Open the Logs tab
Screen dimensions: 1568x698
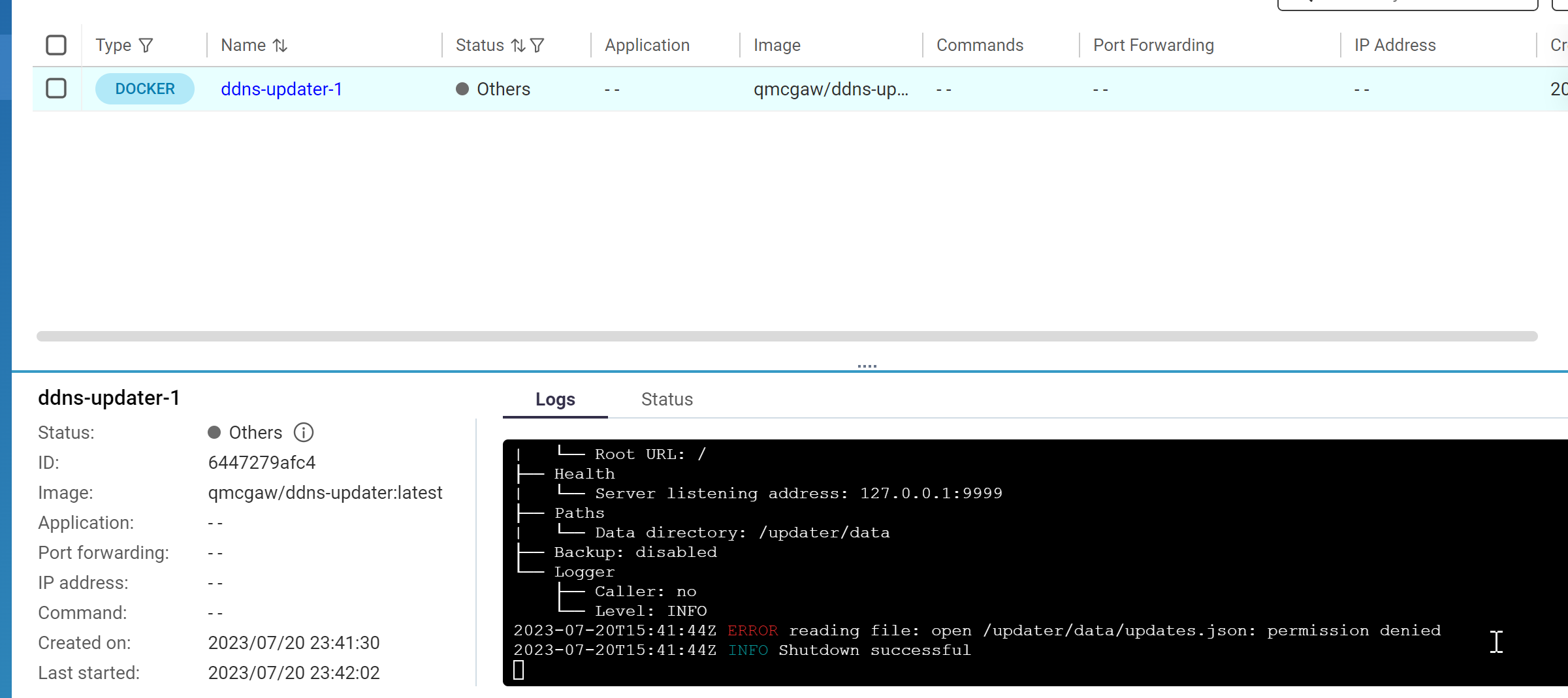pos(554,399)
